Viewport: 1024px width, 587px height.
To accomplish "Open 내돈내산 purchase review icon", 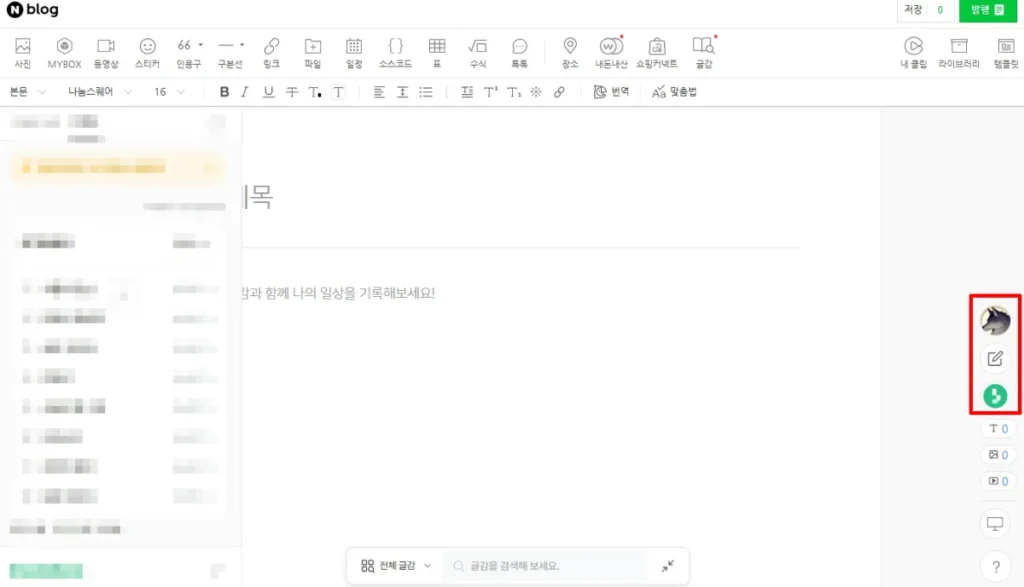I will coord(611,52).
